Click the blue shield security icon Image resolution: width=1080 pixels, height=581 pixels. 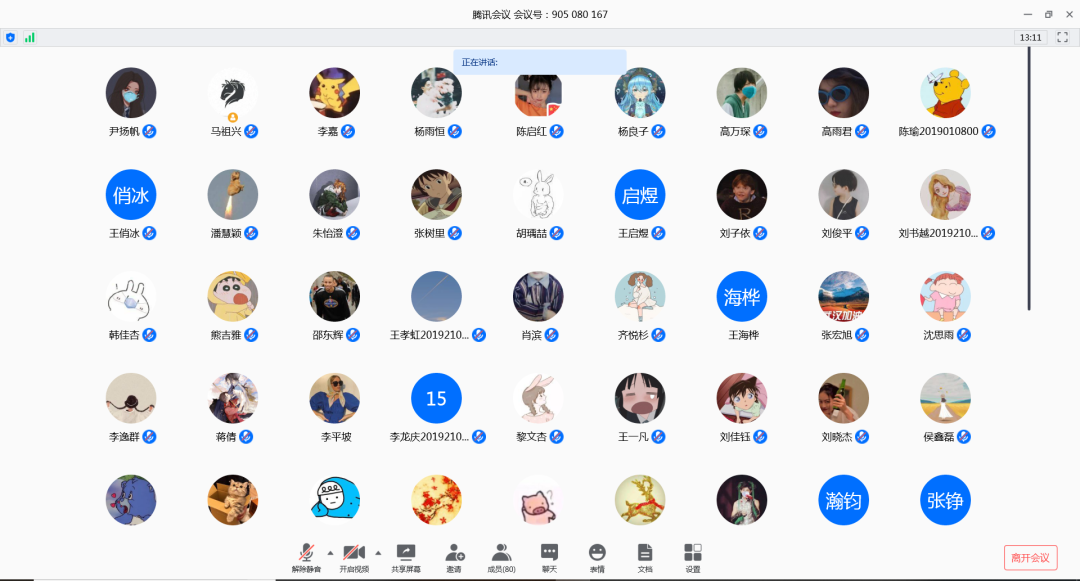pos(10,37)
